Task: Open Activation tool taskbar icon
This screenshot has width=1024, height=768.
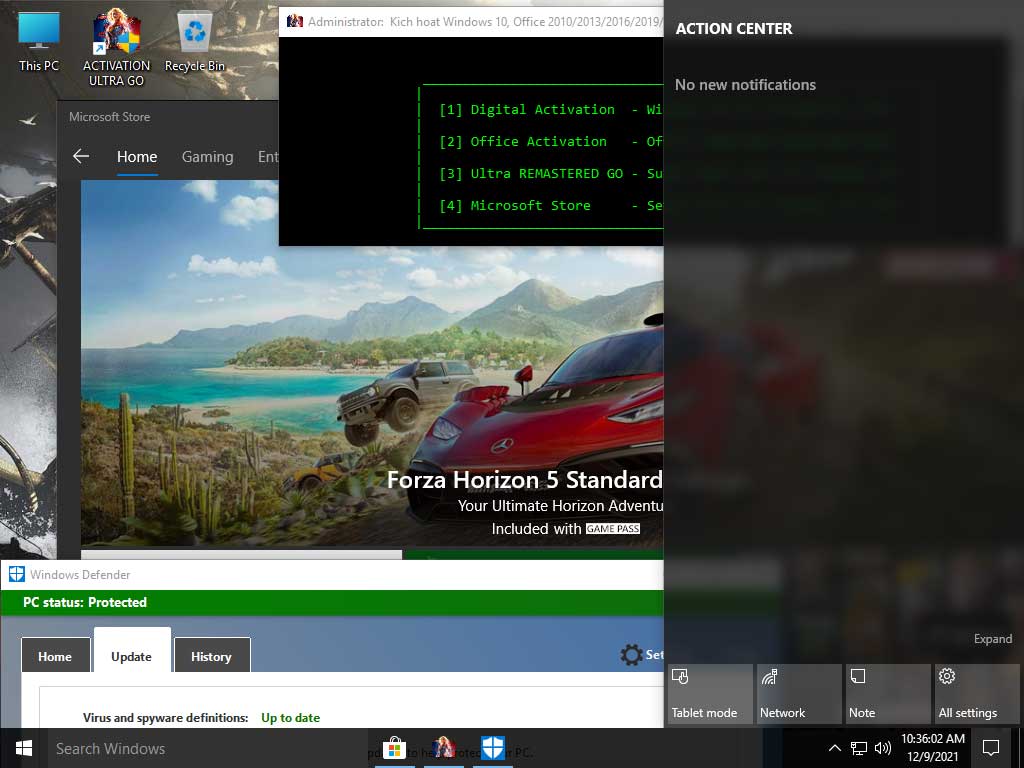Action: (444, 748)
